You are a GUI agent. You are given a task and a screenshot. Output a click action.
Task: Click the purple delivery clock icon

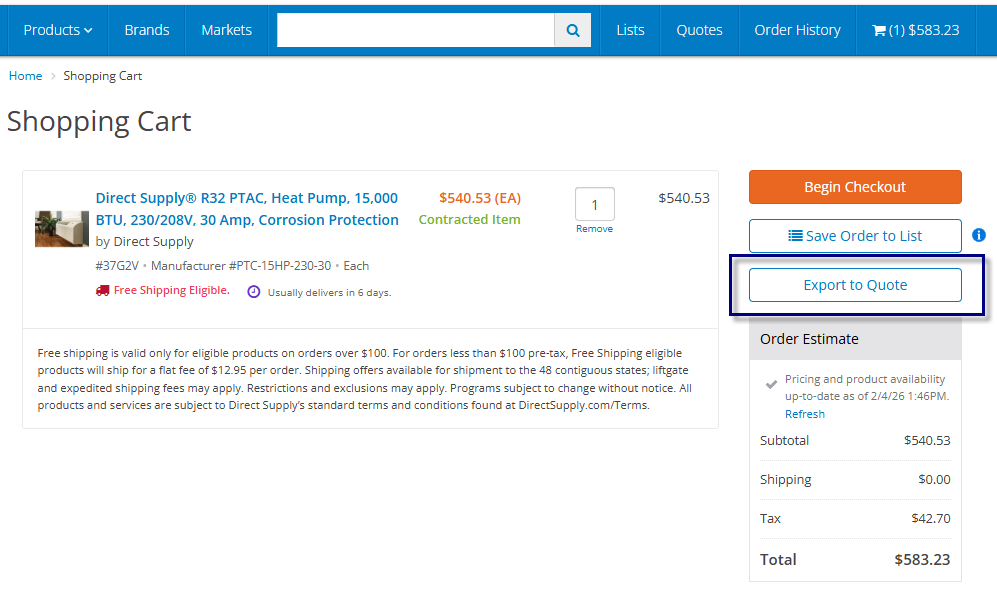pyautogui.click(x=254, y=292)
